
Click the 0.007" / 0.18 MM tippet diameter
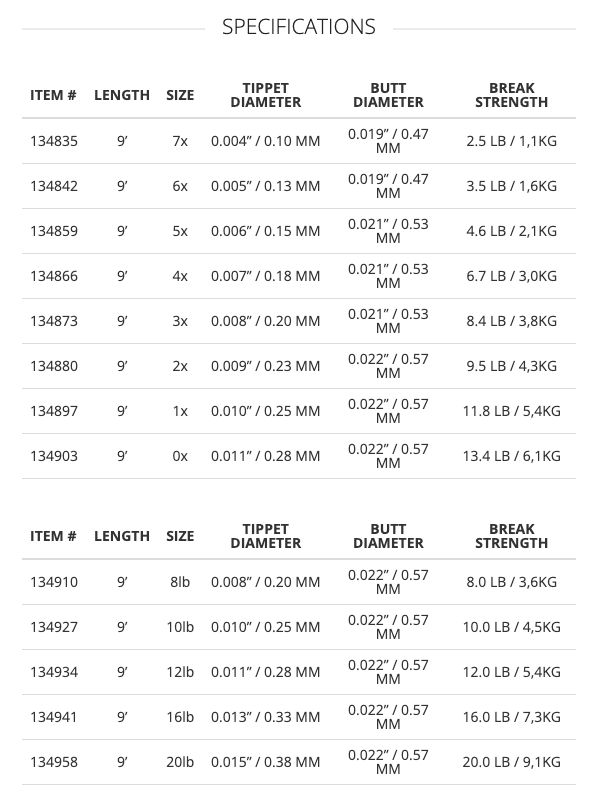[265, 276]
